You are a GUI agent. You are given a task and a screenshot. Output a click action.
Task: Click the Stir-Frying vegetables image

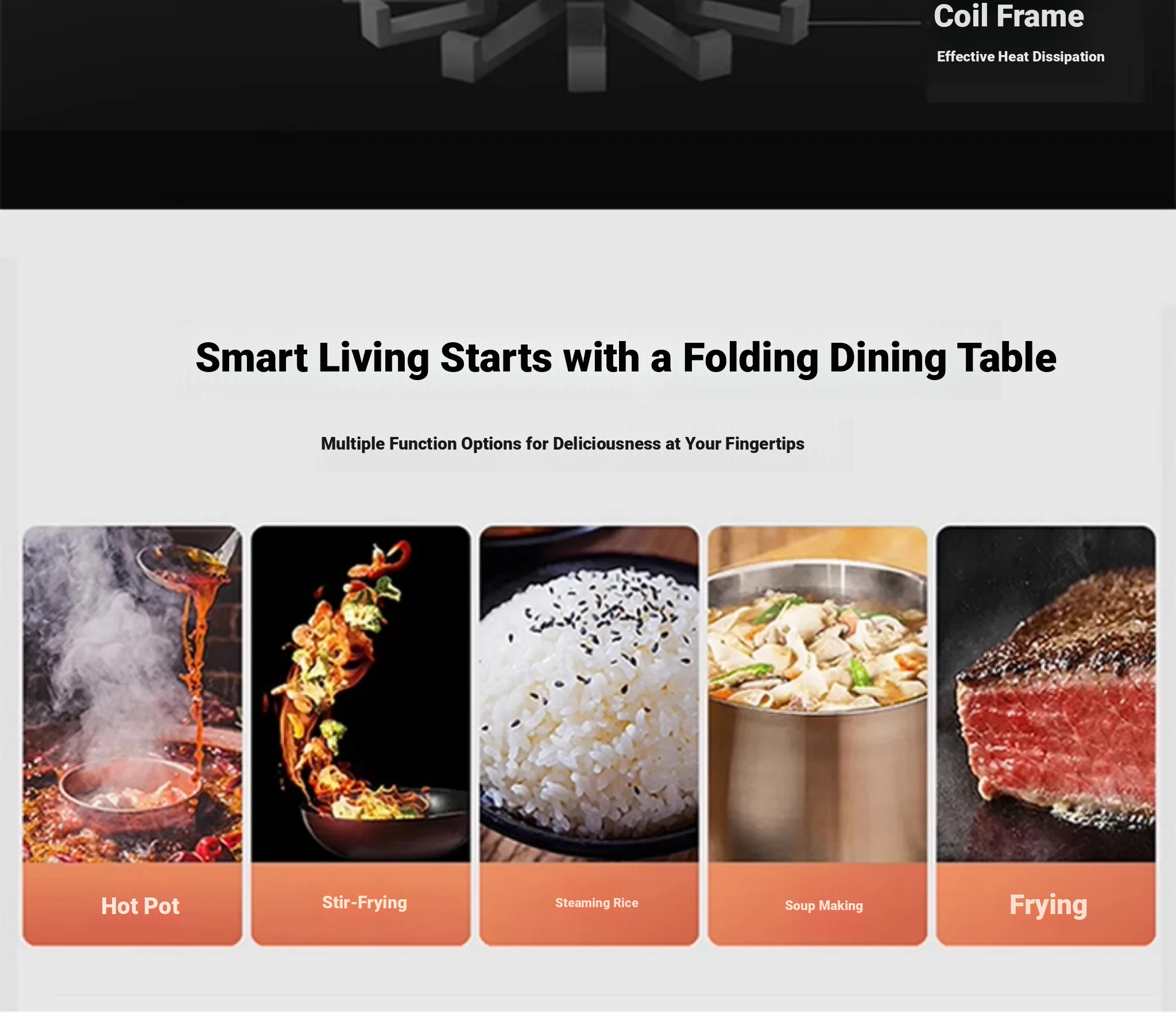361,694
